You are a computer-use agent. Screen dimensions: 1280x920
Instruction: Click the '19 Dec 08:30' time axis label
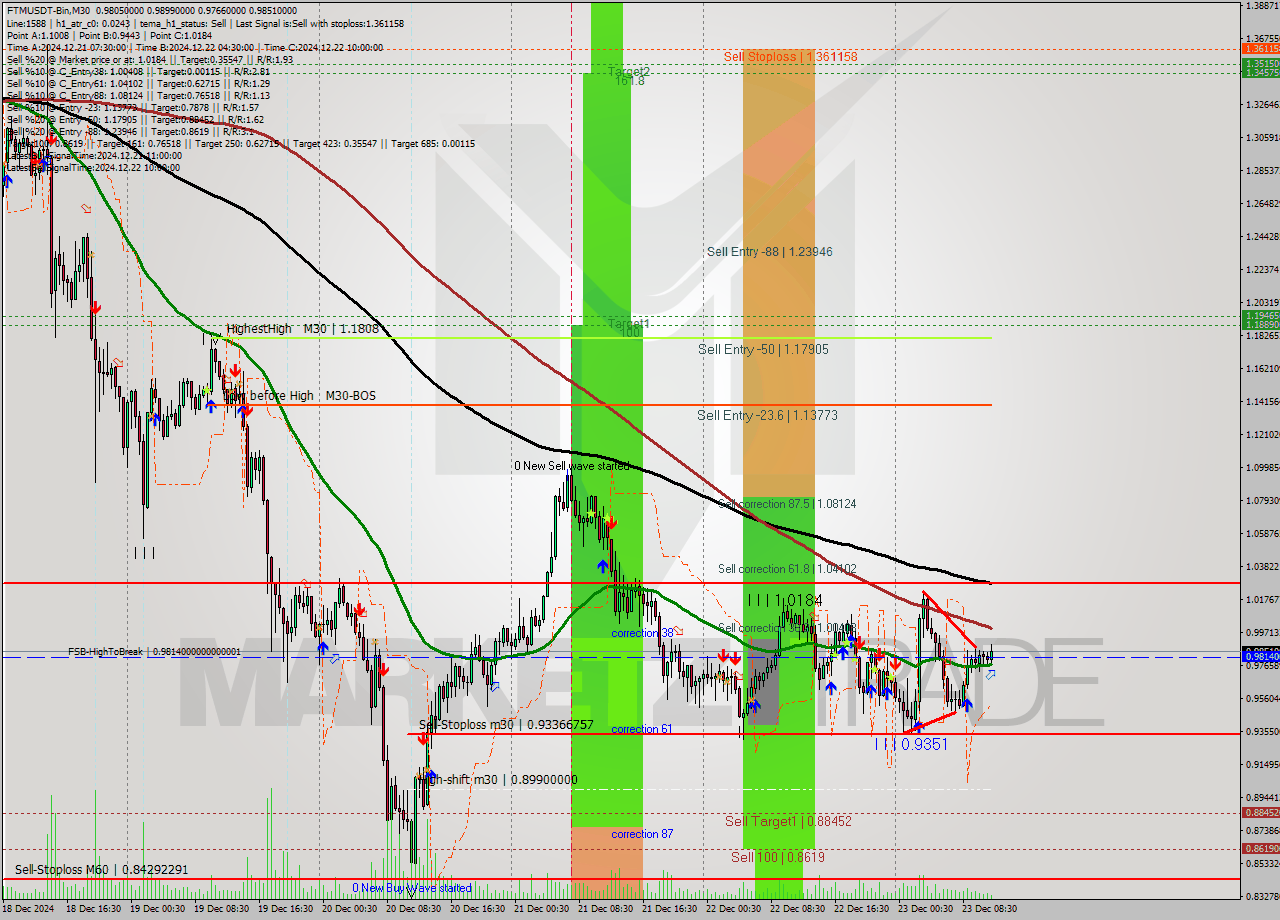tap(220, 909)
